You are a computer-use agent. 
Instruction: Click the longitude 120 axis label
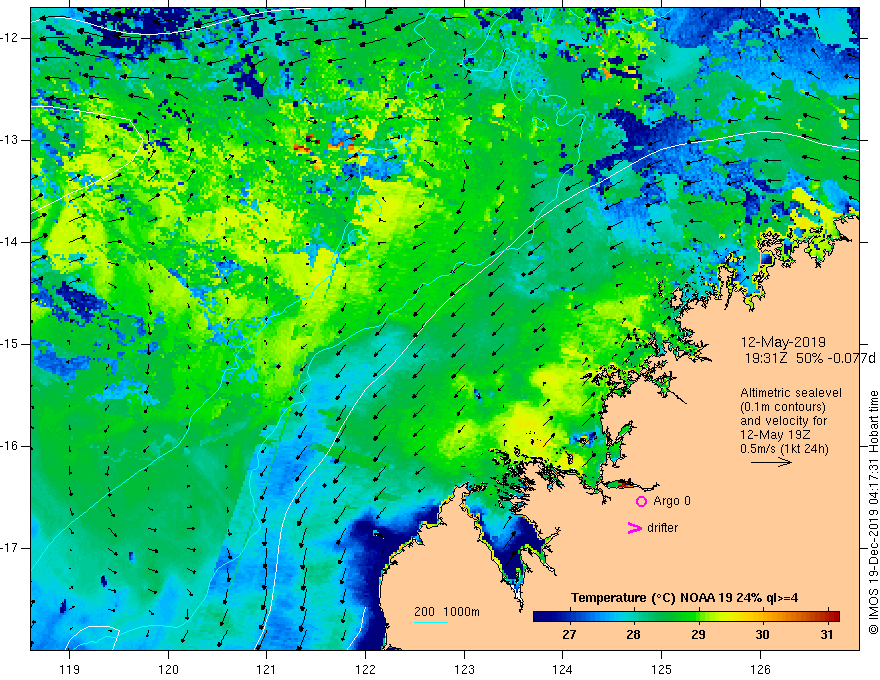[x=168, y=669]
